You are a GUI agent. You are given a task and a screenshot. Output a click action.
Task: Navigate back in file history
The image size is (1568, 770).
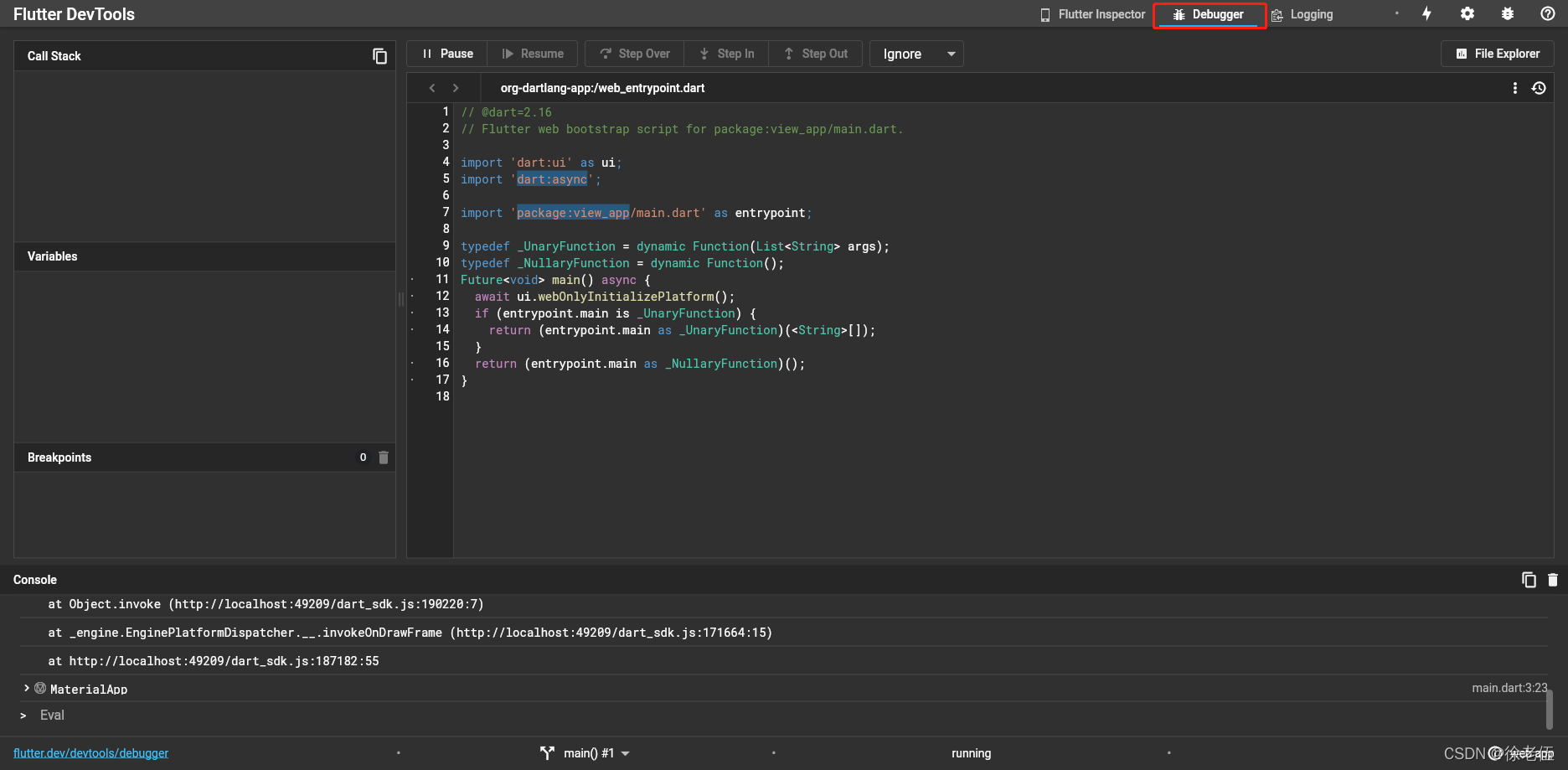pyautogui.click(x=432, y=88)
